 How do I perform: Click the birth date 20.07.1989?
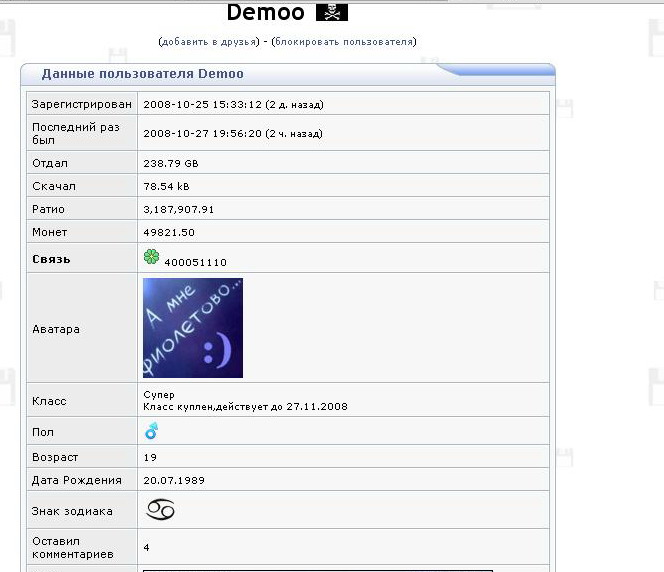pos(174,481)
